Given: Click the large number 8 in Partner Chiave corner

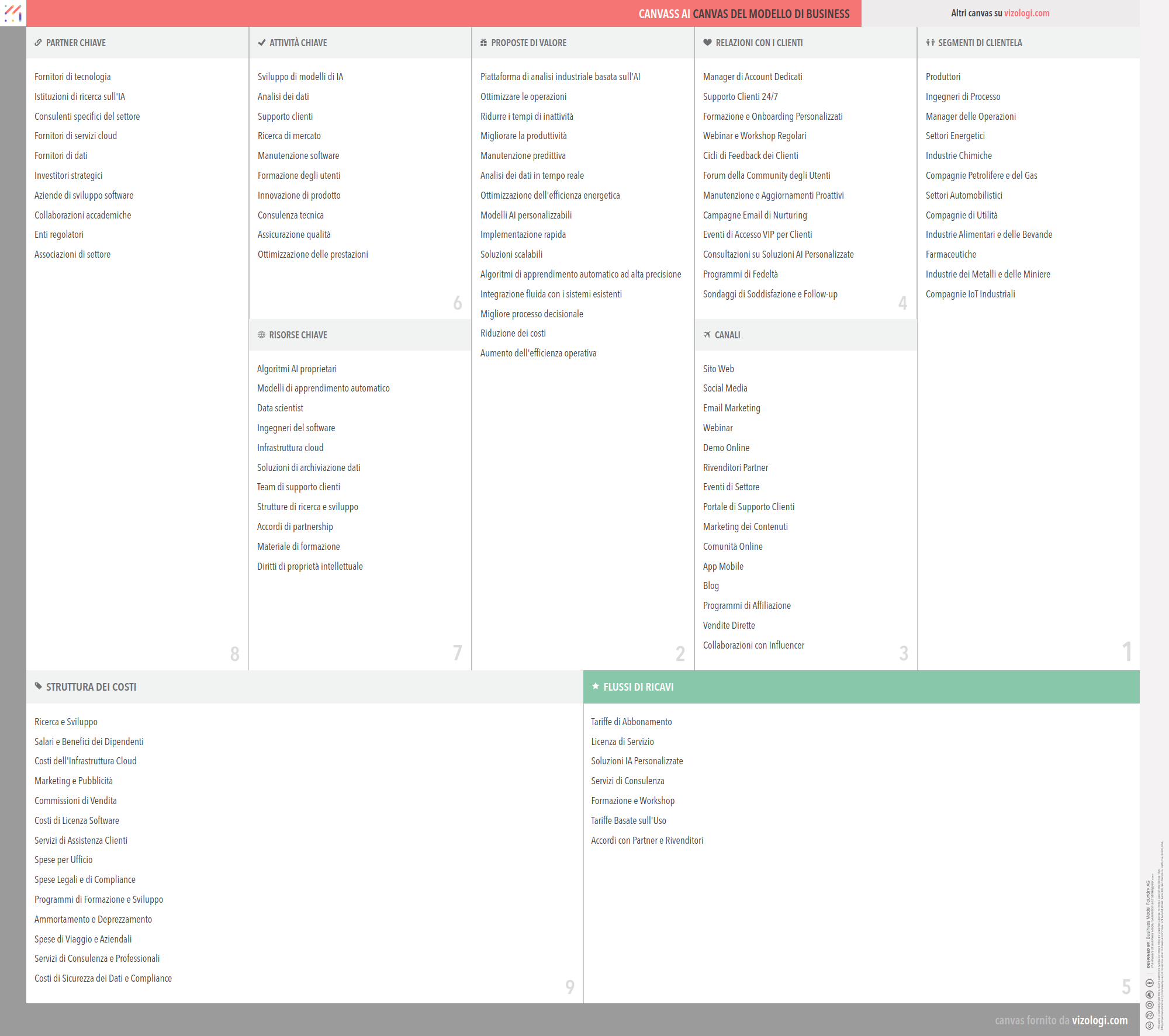Looking at the screenshot, I should point(235,654).
